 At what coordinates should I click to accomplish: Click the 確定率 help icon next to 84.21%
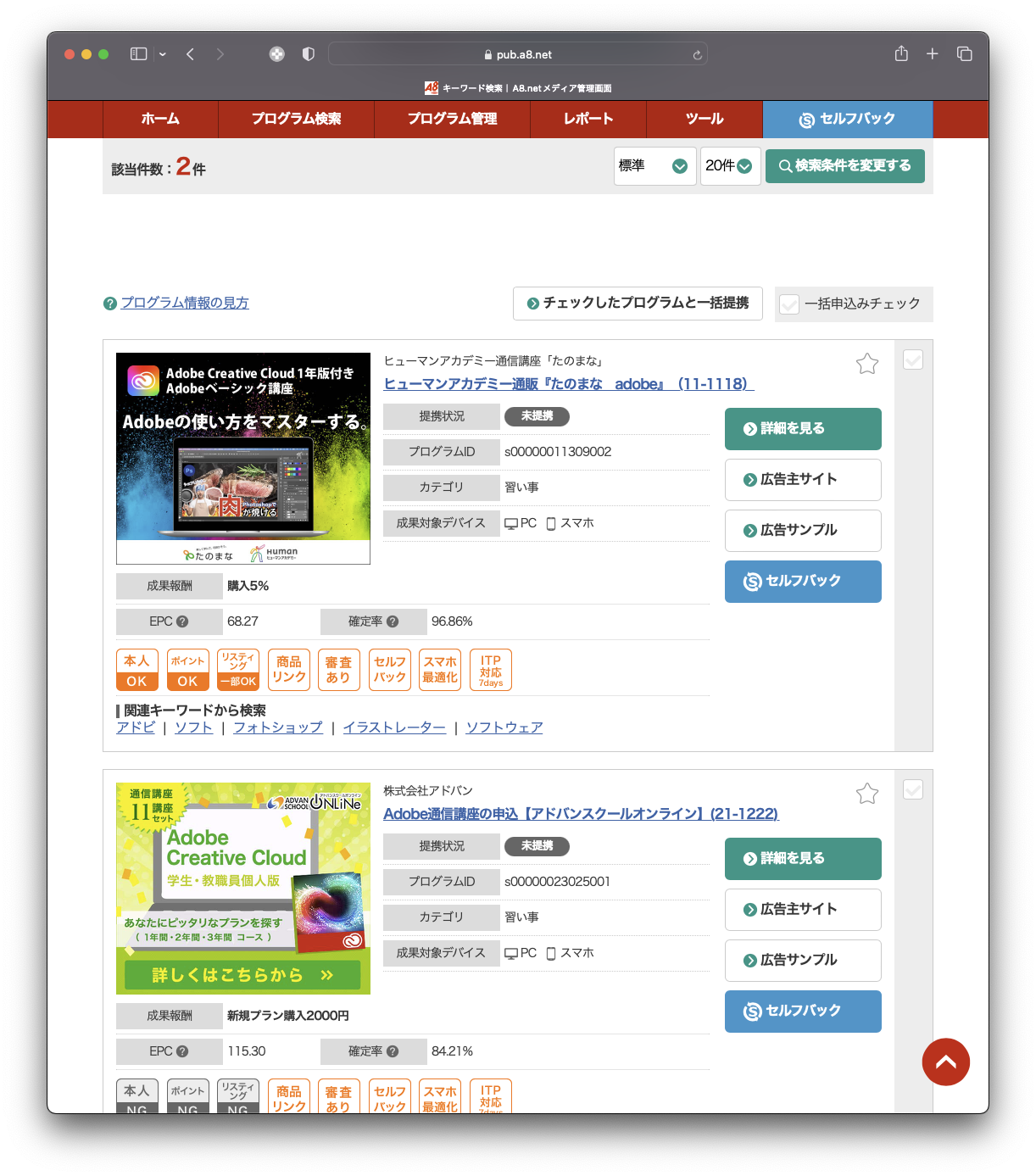pyautogui.click(x=393, y=1051)
